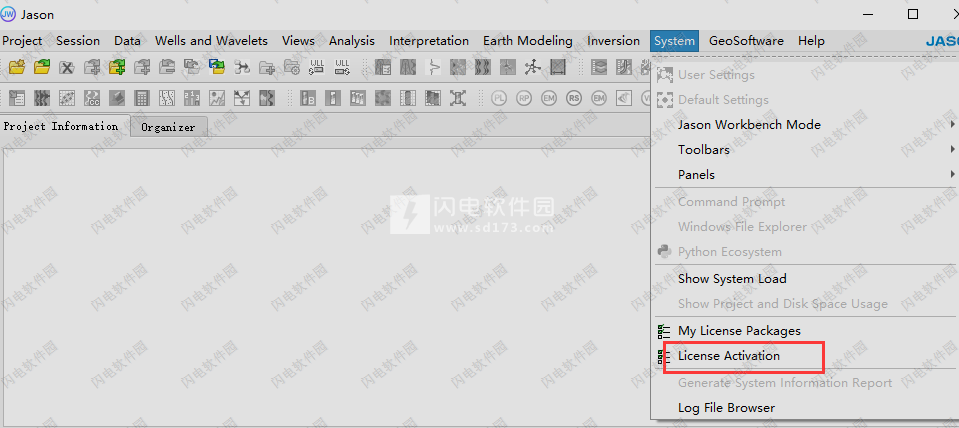959x428 pixels.
Task: Click the RS circle icon
Action: pyautogui.click(x=574, y=98)
